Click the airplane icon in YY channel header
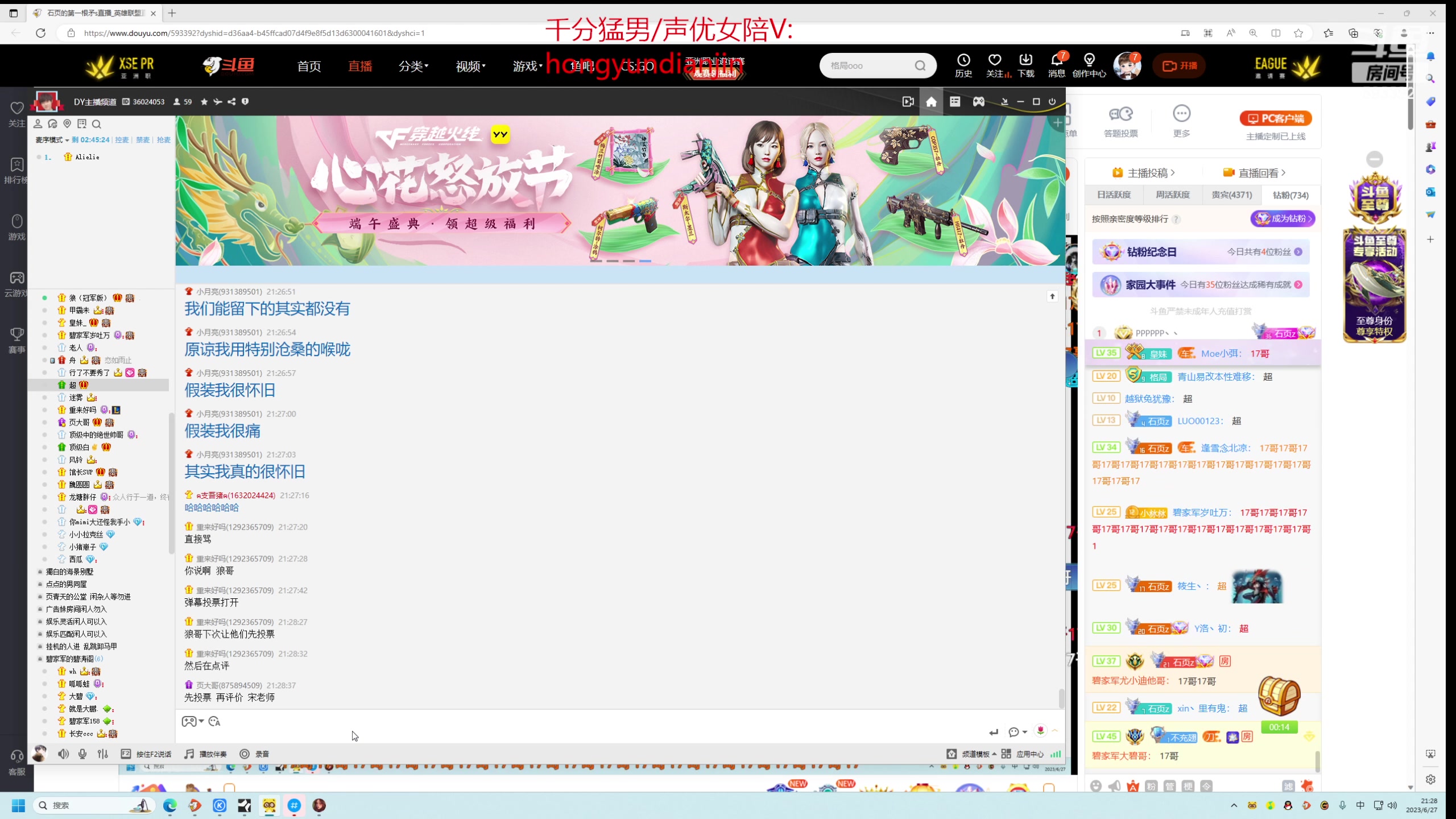This screenshot has height=819, width=1456. [218, 102]
